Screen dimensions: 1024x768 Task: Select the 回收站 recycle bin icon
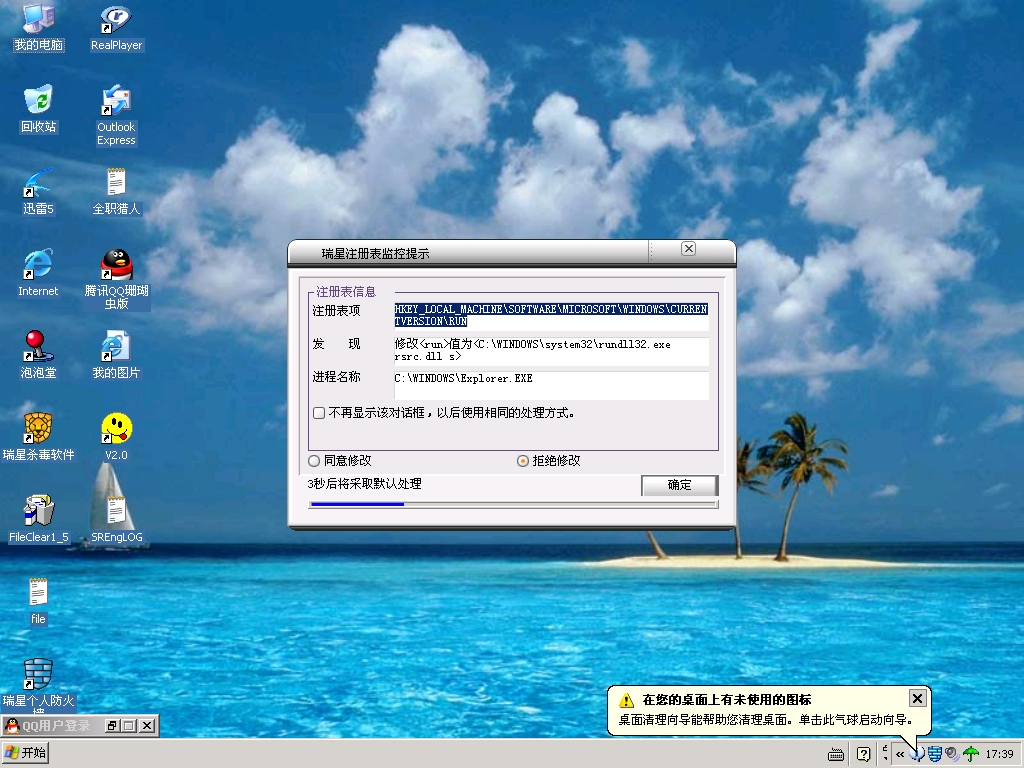pyautogui.click(x=39, y=108)
